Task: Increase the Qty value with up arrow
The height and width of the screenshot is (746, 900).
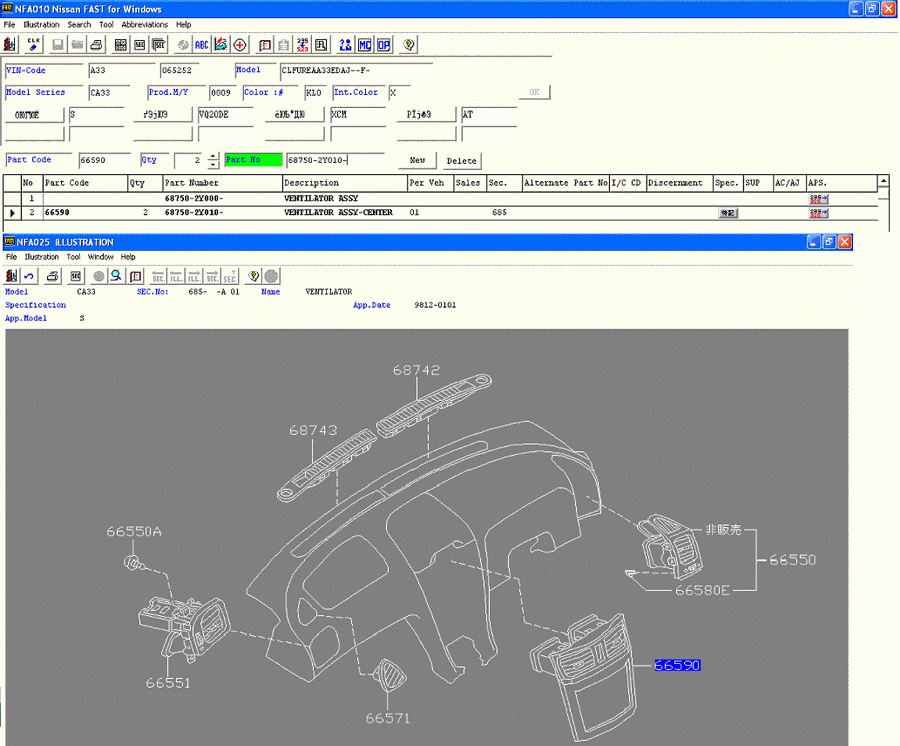Action: [x=213, y=156]
